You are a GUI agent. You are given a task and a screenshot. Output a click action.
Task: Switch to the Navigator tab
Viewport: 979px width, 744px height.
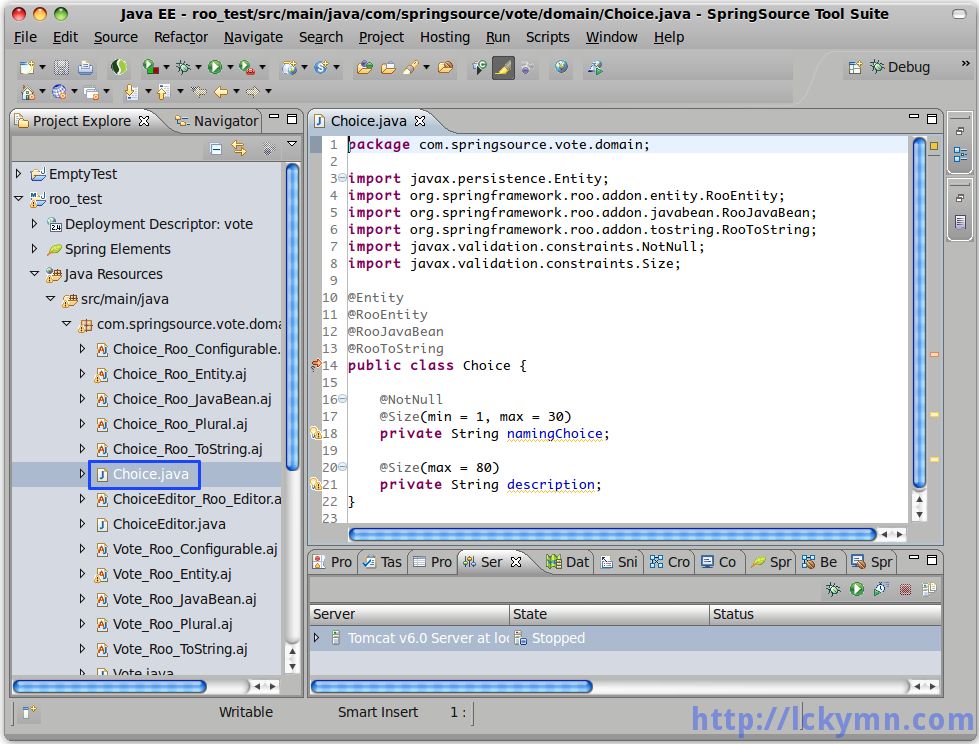tap(216, 121)
